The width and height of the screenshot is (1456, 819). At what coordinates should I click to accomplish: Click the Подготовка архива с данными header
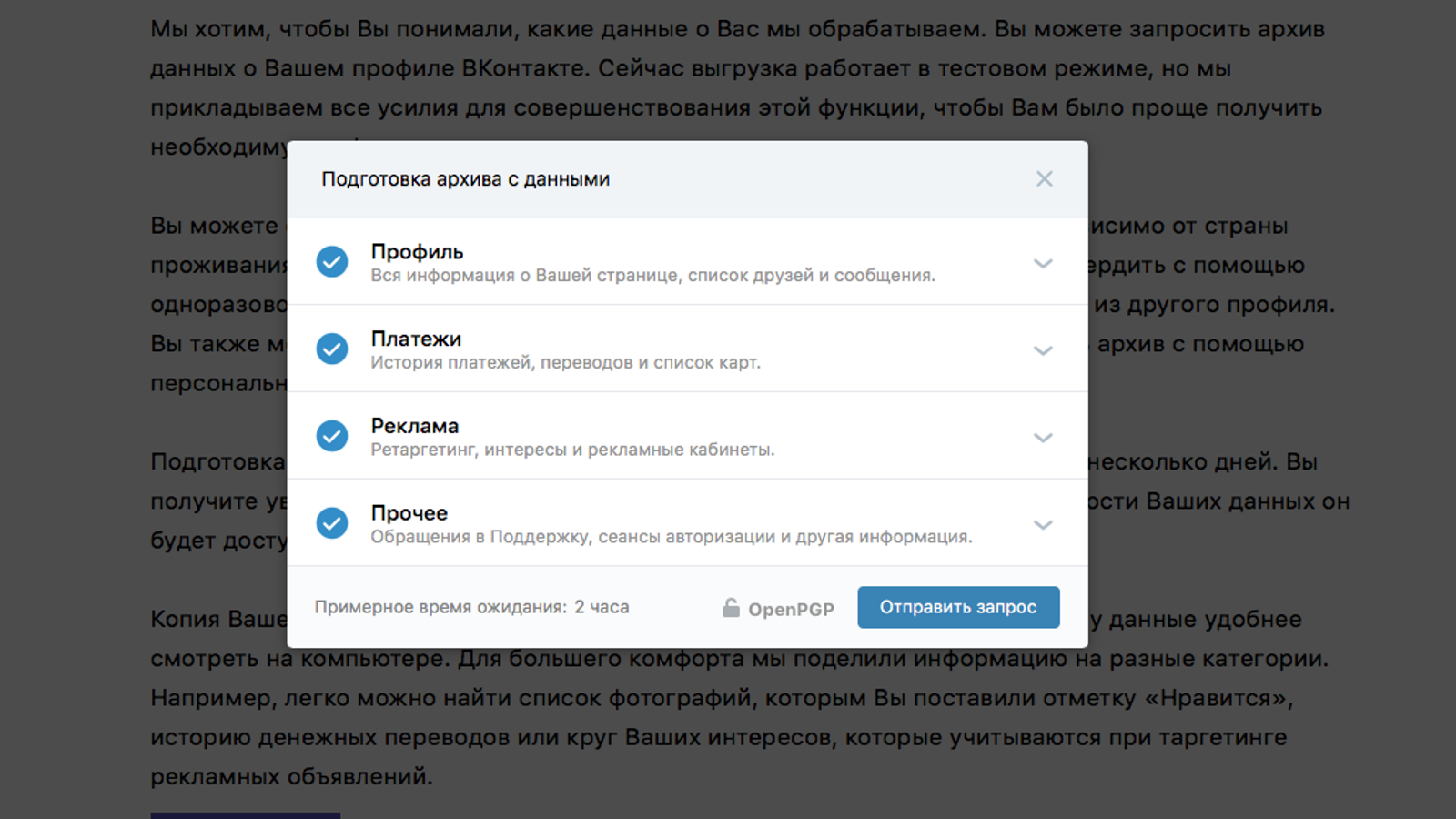[x=465, y=179]
